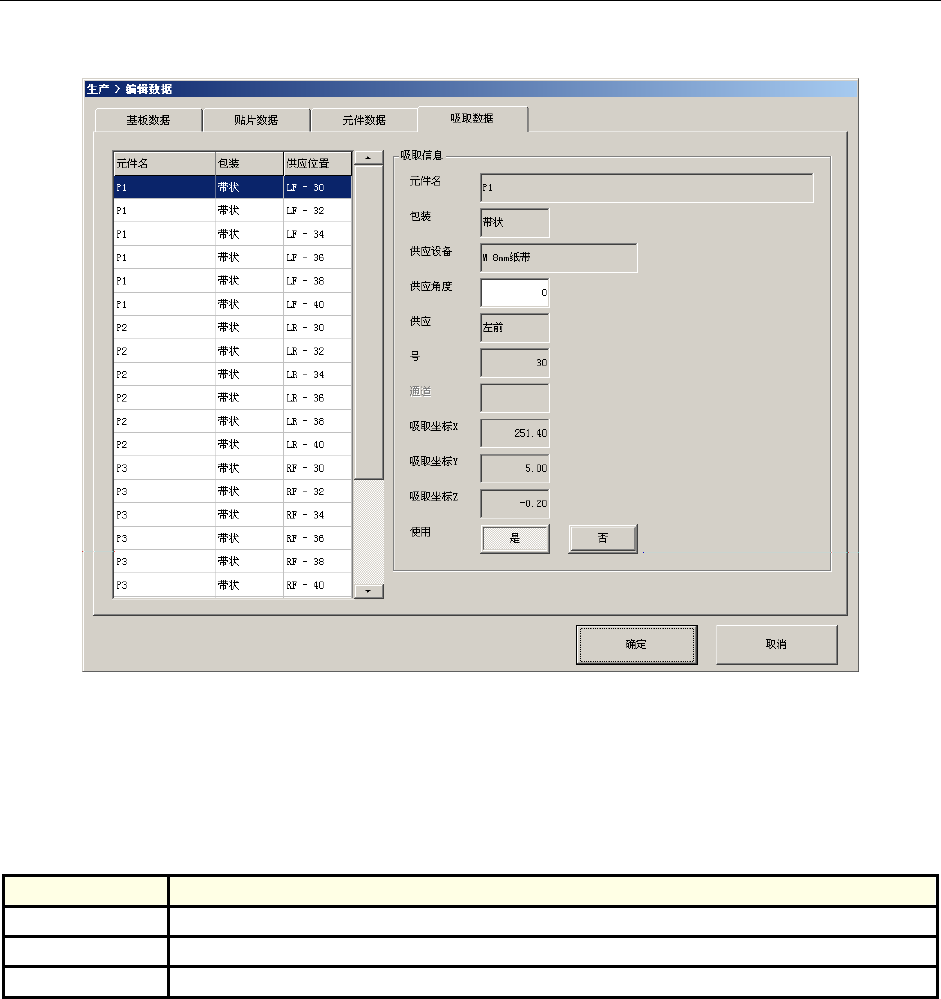The height and width of the screenshot is (999, 941).
Task: Set 使用 to 否
Action: [603, 539]
